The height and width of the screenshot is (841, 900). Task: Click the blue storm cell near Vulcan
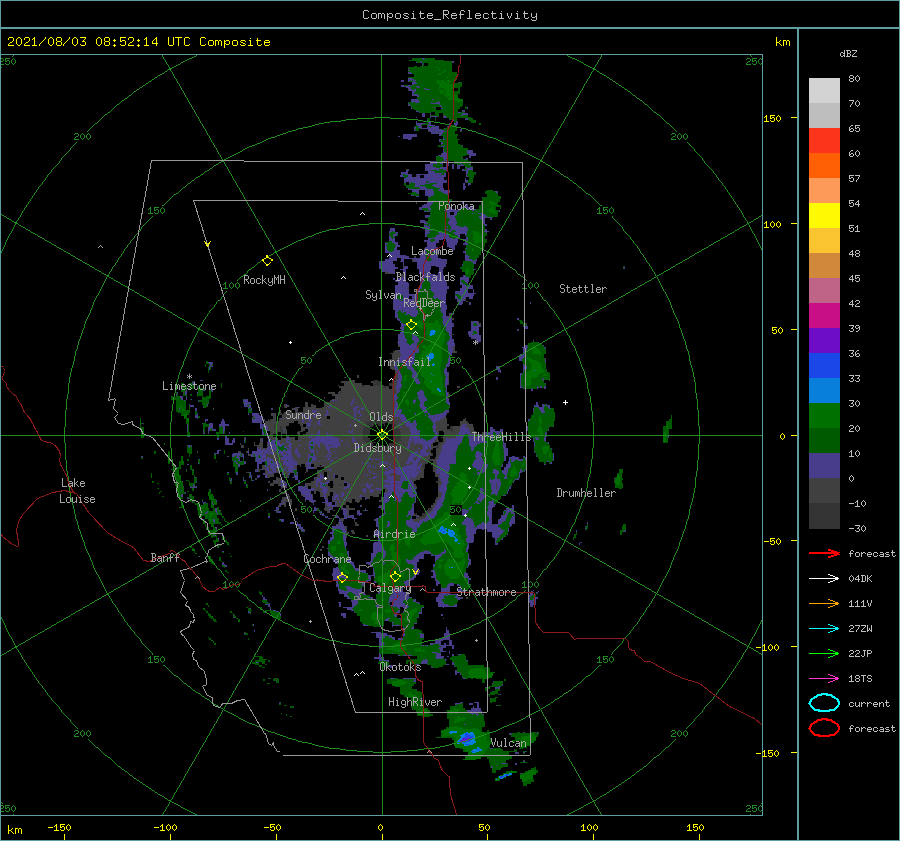click(467, 739)
